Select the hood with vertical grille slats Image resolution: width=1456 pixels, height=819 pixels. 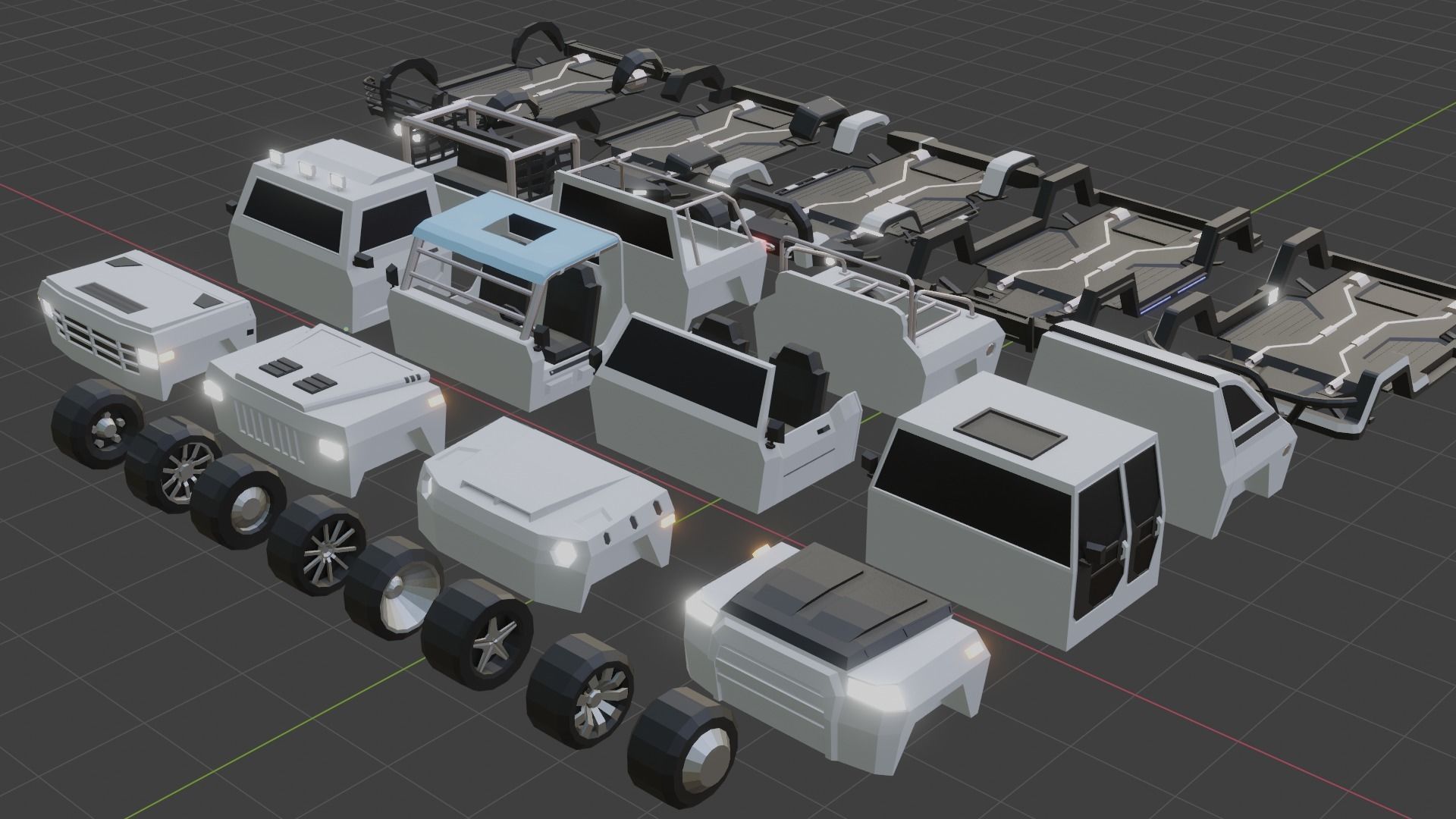pyautogui.click(x=325, y=410)
